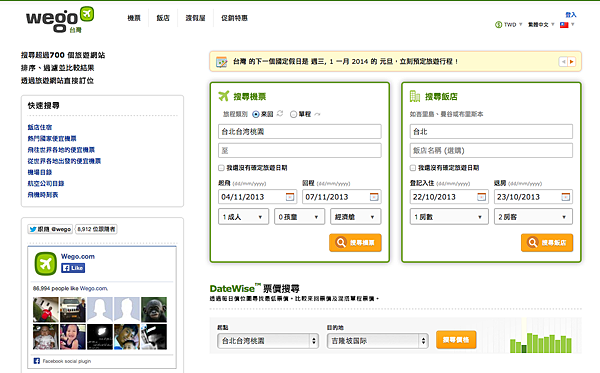
Task: Open the Taiwan flag country selector
Action: tap(567, 24)
